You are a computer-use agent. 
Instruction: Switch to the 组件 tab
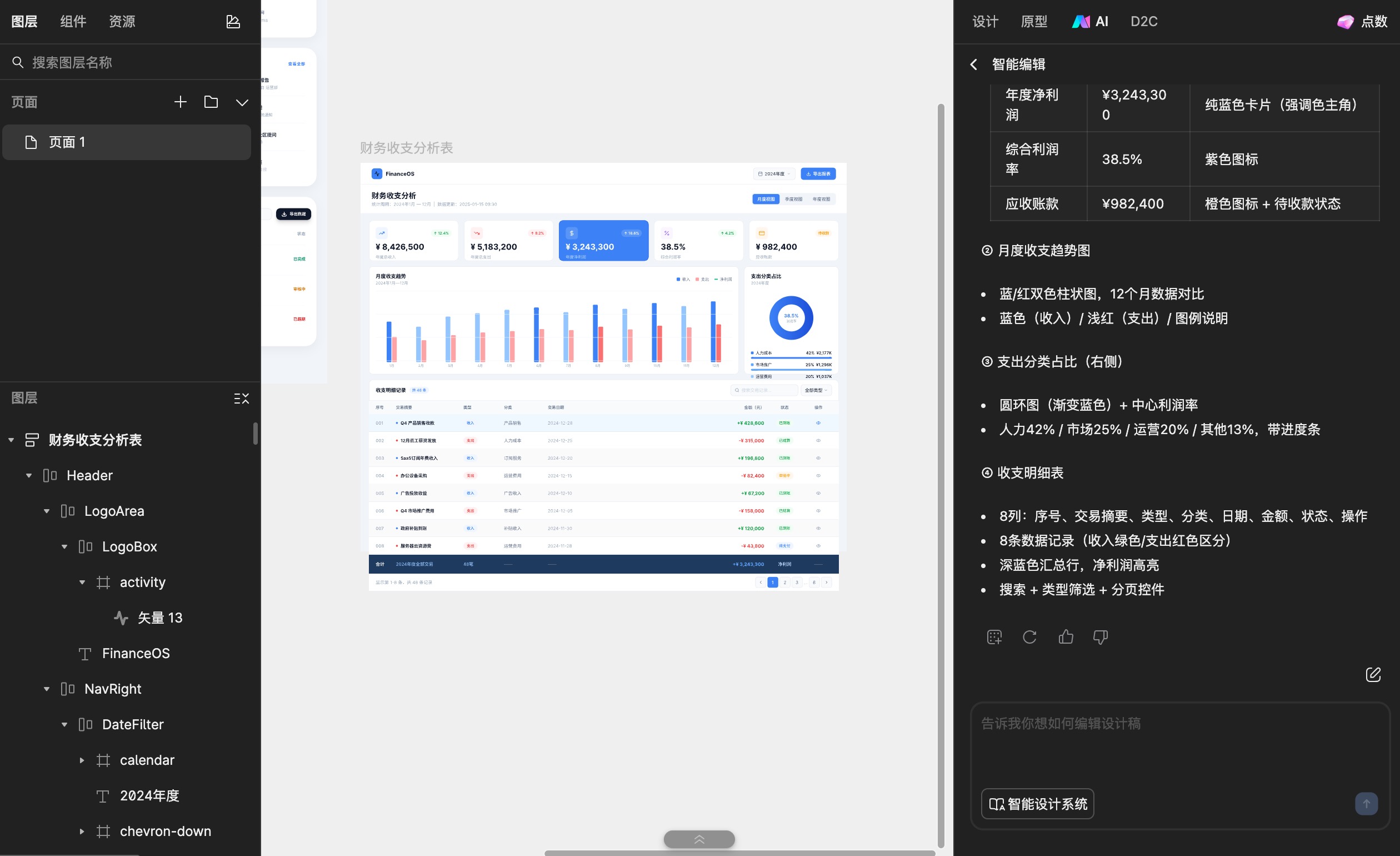[73, 21]
